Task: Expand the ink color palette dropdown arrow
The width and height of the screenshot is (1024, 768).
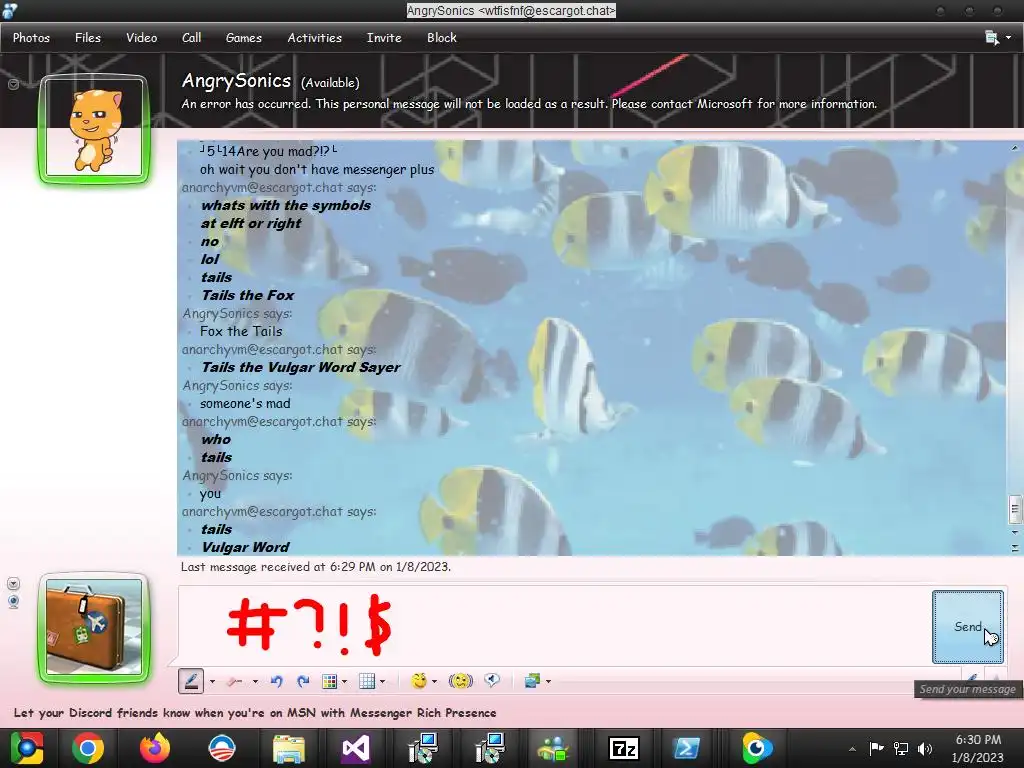Action: (344, 682)
